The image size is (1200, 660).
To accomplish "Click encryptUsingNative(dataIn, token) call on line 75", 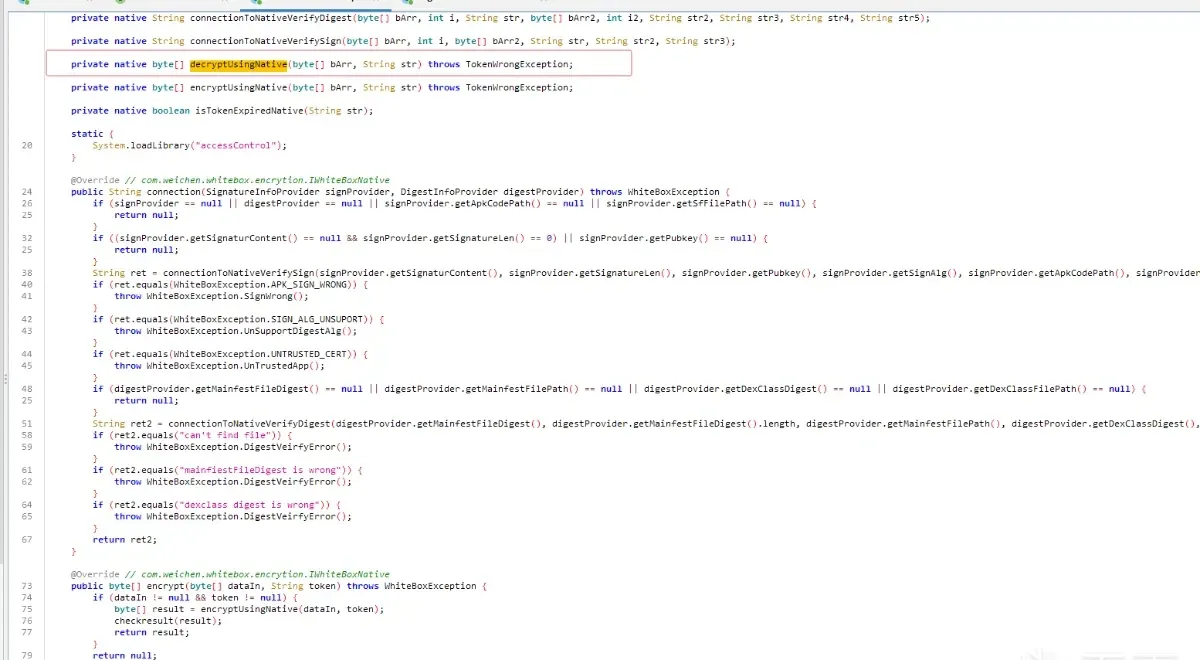I will [x=292, y=609].
